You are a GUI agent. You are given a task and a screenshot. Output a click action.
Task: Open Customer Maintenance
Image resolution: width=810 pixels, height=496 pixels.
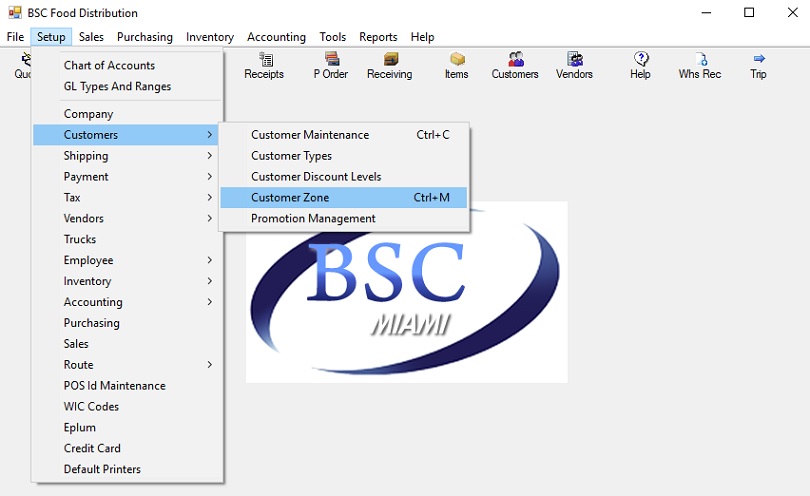click(344, 135)
